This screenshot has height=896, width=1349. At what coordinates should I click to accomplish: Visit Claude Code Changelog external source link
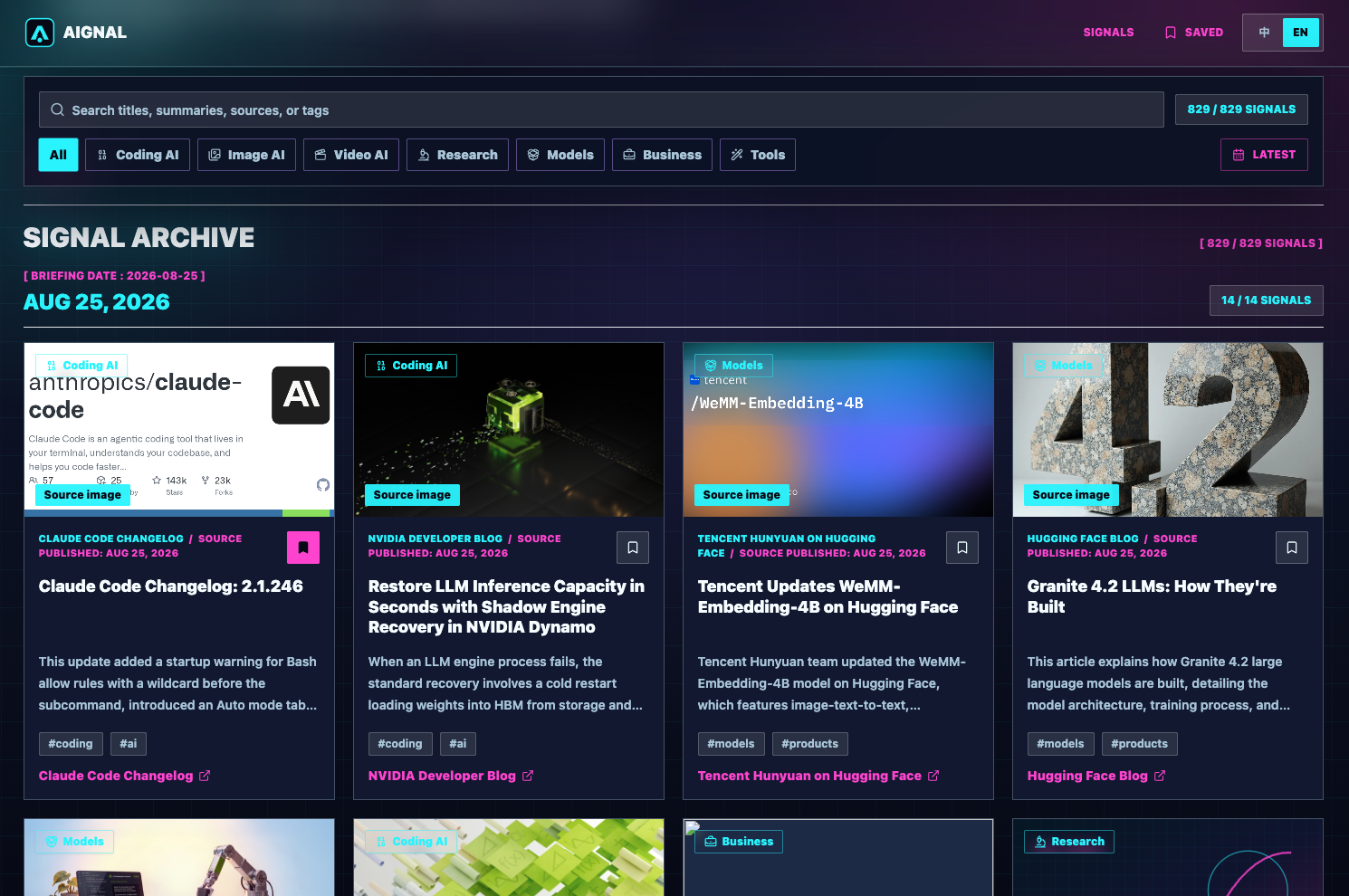[x=125, y=776]
